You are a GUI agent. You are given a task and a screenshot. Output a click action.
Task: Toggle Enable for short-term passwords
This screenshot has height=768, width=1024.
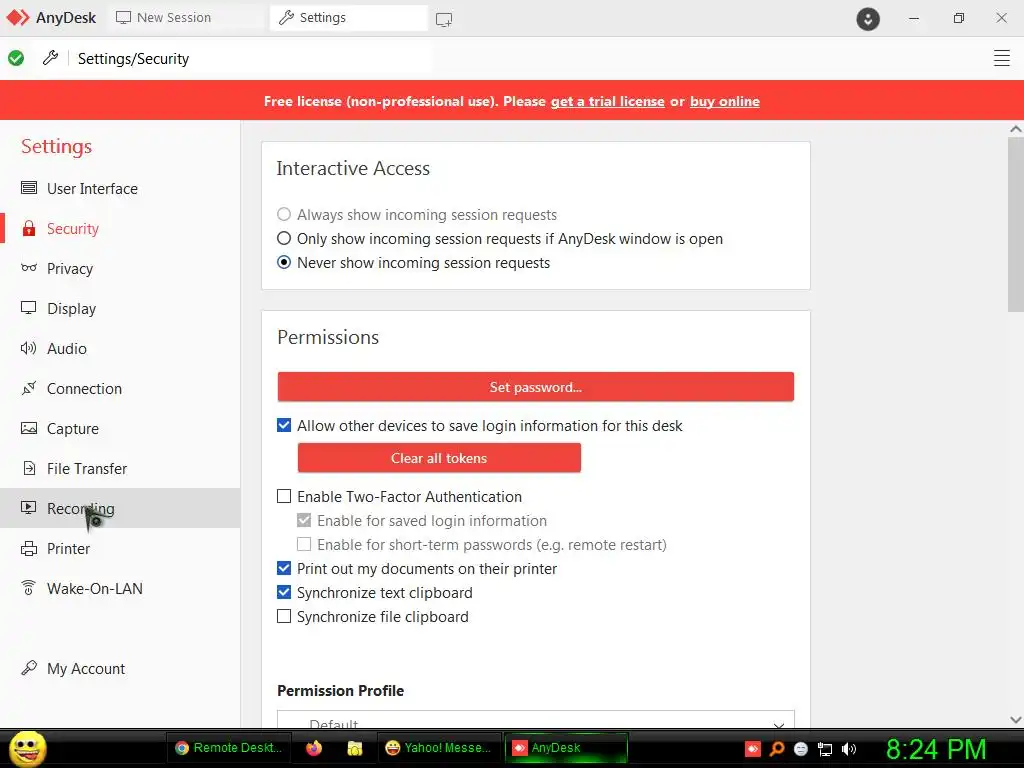click(x=304, y=544)
